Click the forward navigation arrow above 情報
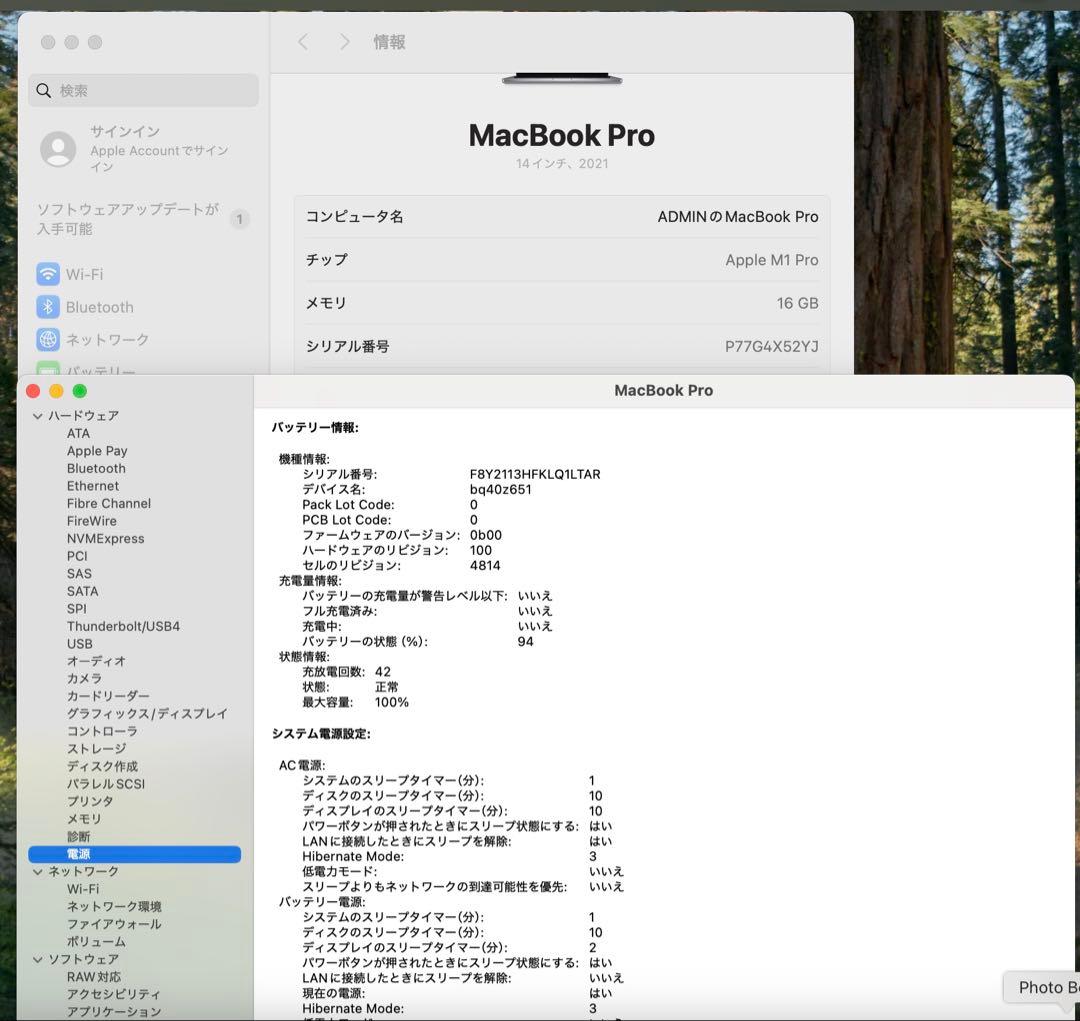 coord(344,42)
